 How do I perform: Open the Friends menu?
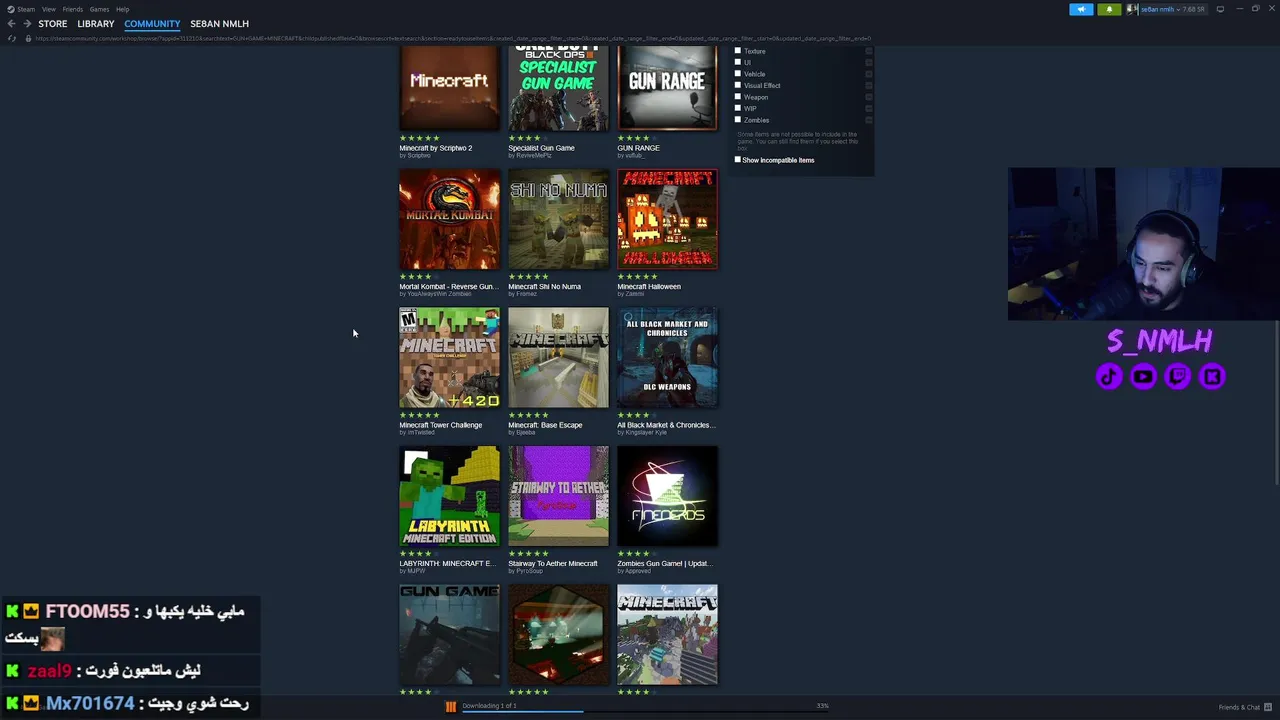(x=73, y=9)
